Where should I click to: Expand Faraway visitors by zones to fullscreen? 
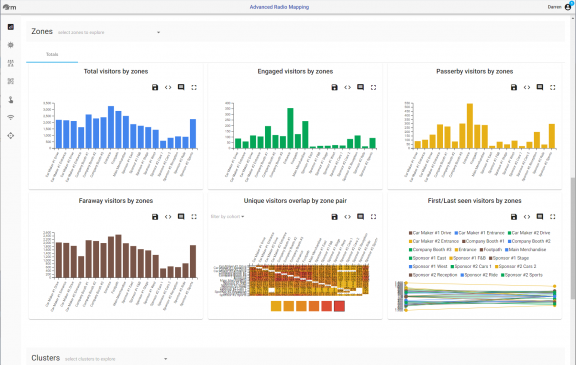tap(194, 217)
